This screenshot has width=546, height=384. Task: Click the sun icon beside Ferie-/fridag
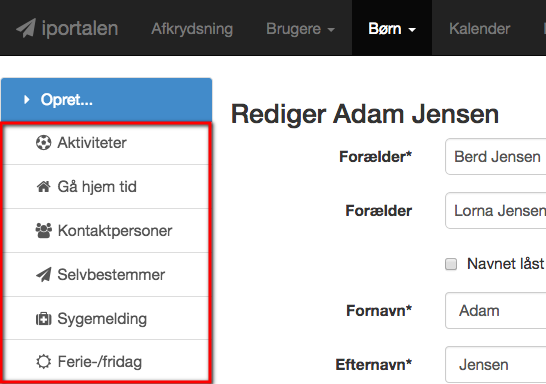(44, 362)
